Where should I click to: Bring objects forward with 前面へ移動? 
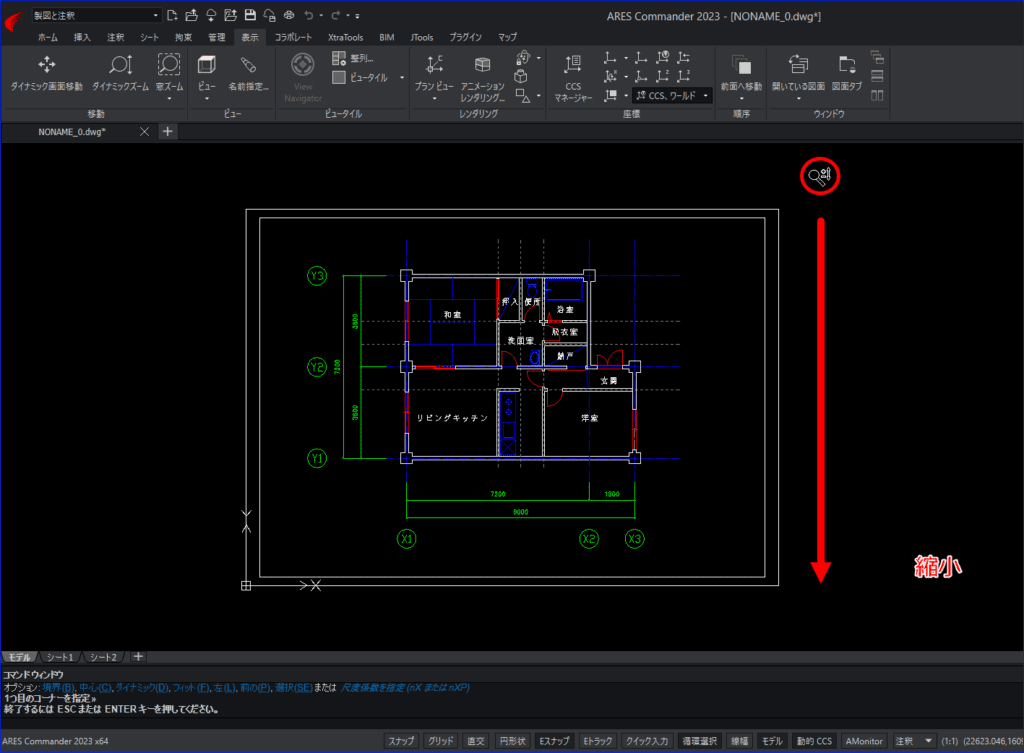(741, 72)
